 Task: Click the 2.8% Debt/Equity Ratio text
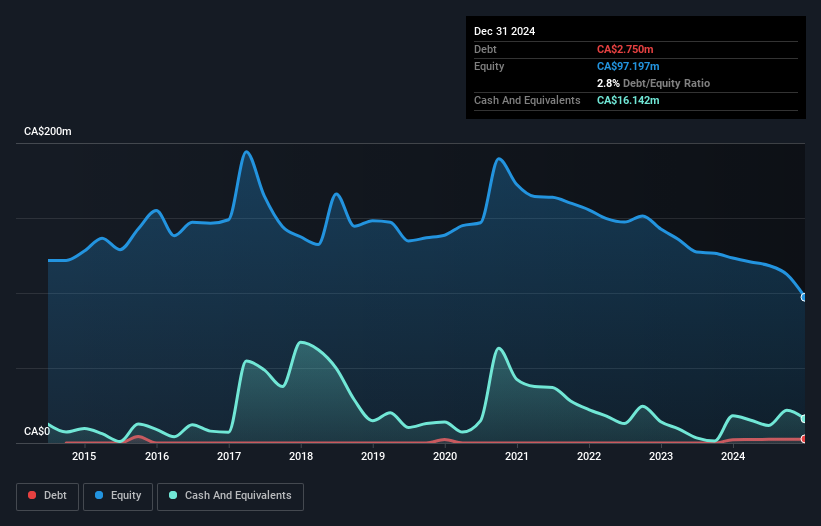click(x=653, y=83)
